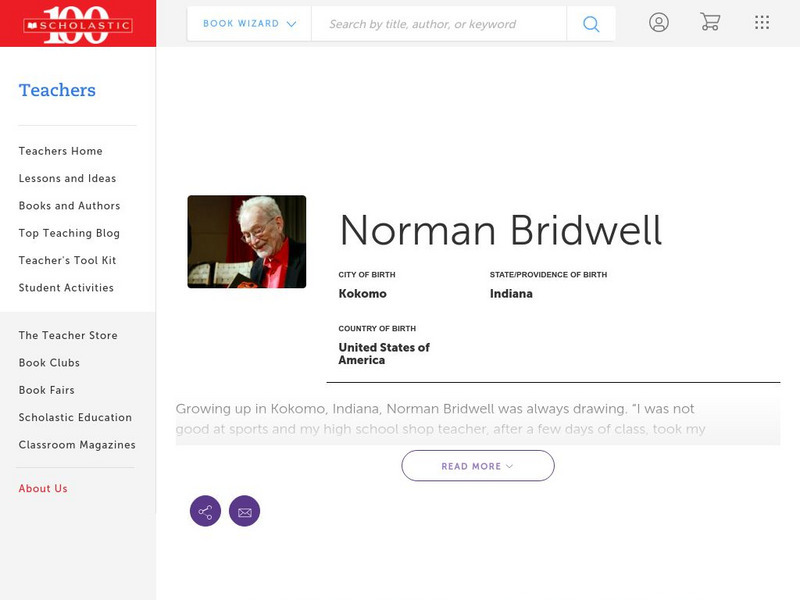
Task: Click the Scholastic 100 logo
Action: point(78,24)
